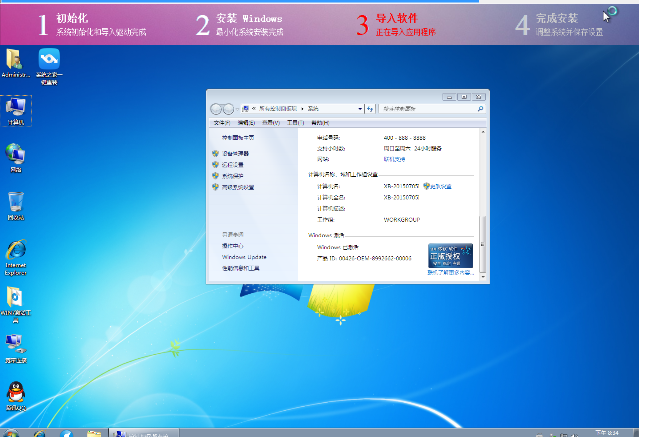Click the back arrow in System window

(217, 108)
